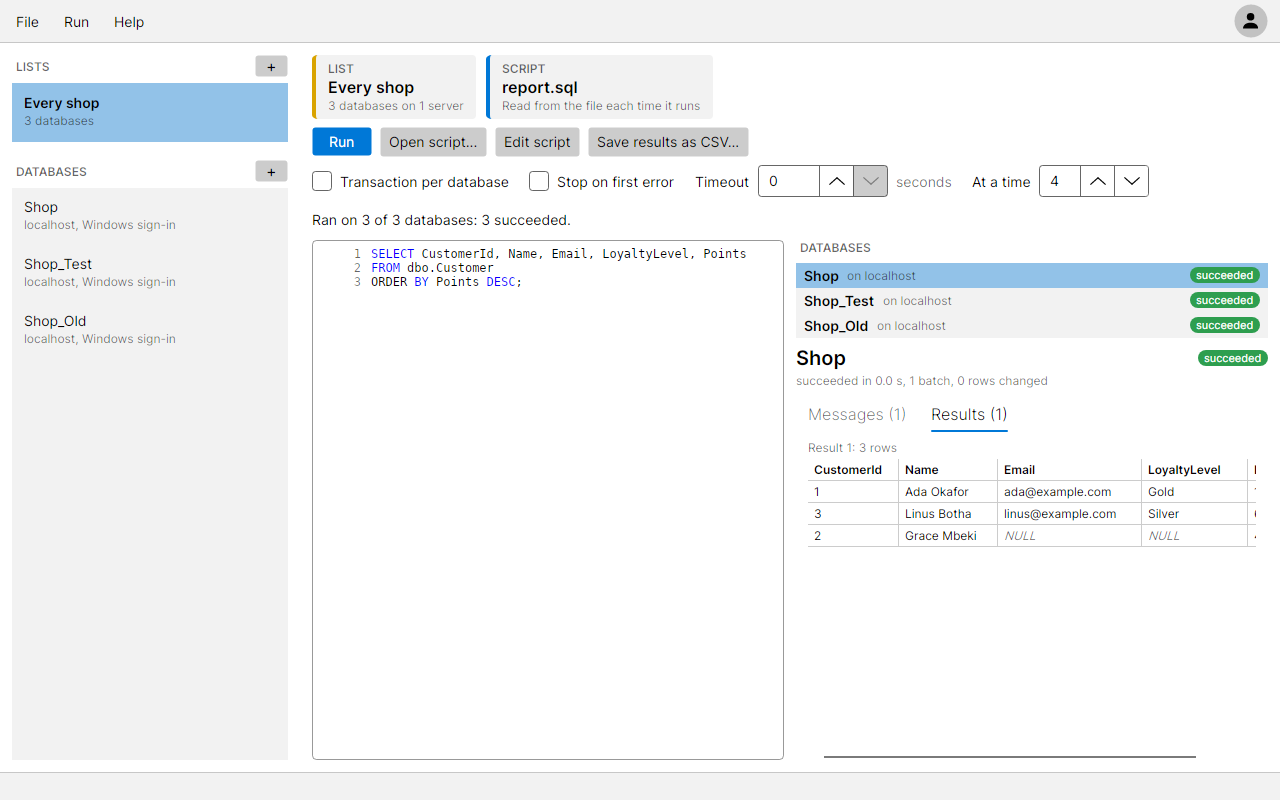Image resolution: width=1280 pixels, height=800 pixels.
Task: Click Save results as CSV... button
Action: (668, 142)
